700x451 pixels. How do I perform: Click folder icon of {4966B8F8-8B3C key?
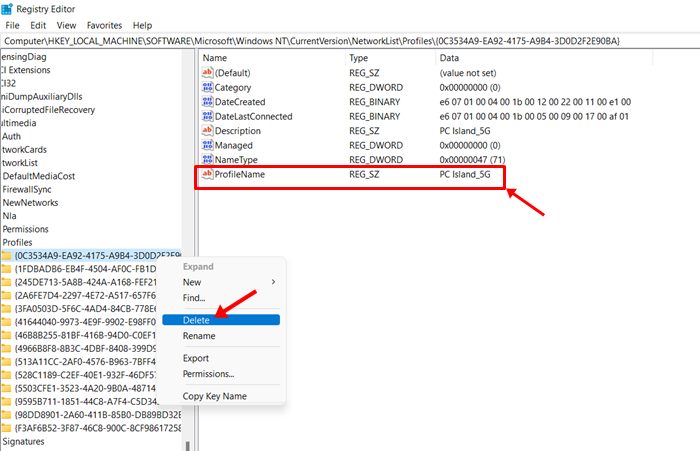tap(6, 348)
